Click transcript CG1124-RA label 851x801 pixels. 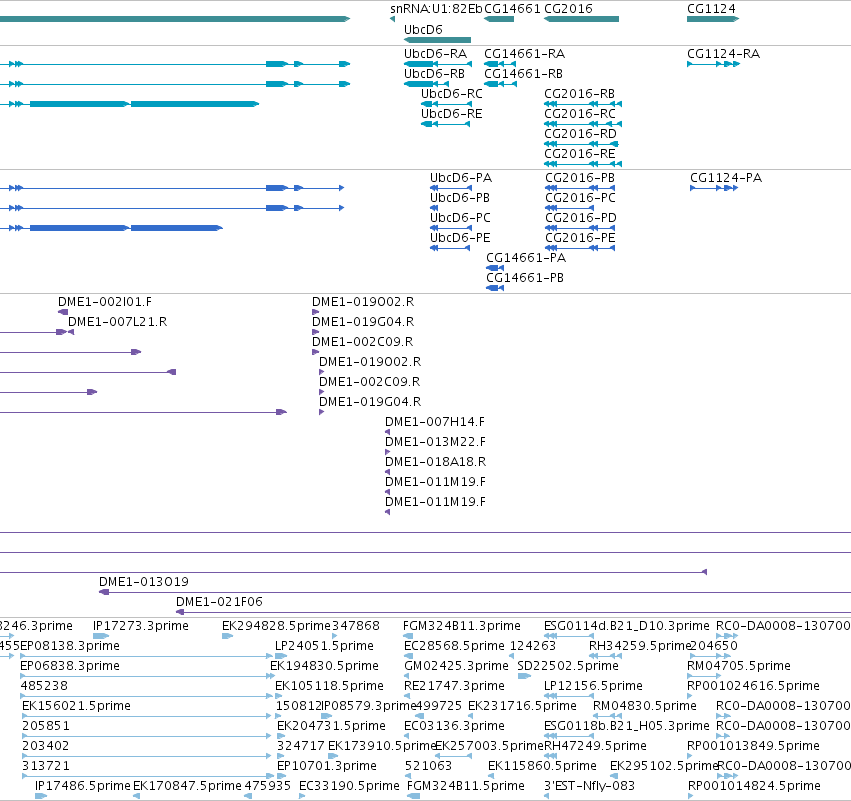coord(723,54)
